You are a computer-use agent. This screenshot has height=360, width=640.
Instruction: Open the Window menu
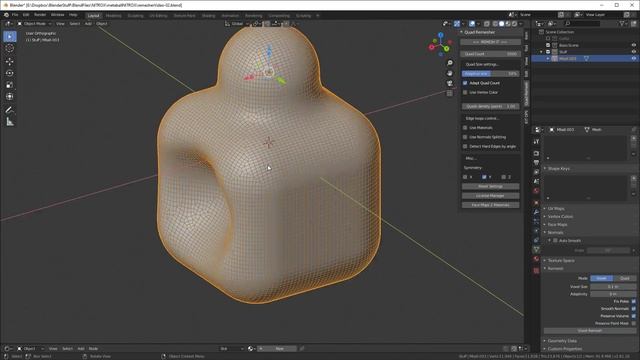tap(58, 15)
